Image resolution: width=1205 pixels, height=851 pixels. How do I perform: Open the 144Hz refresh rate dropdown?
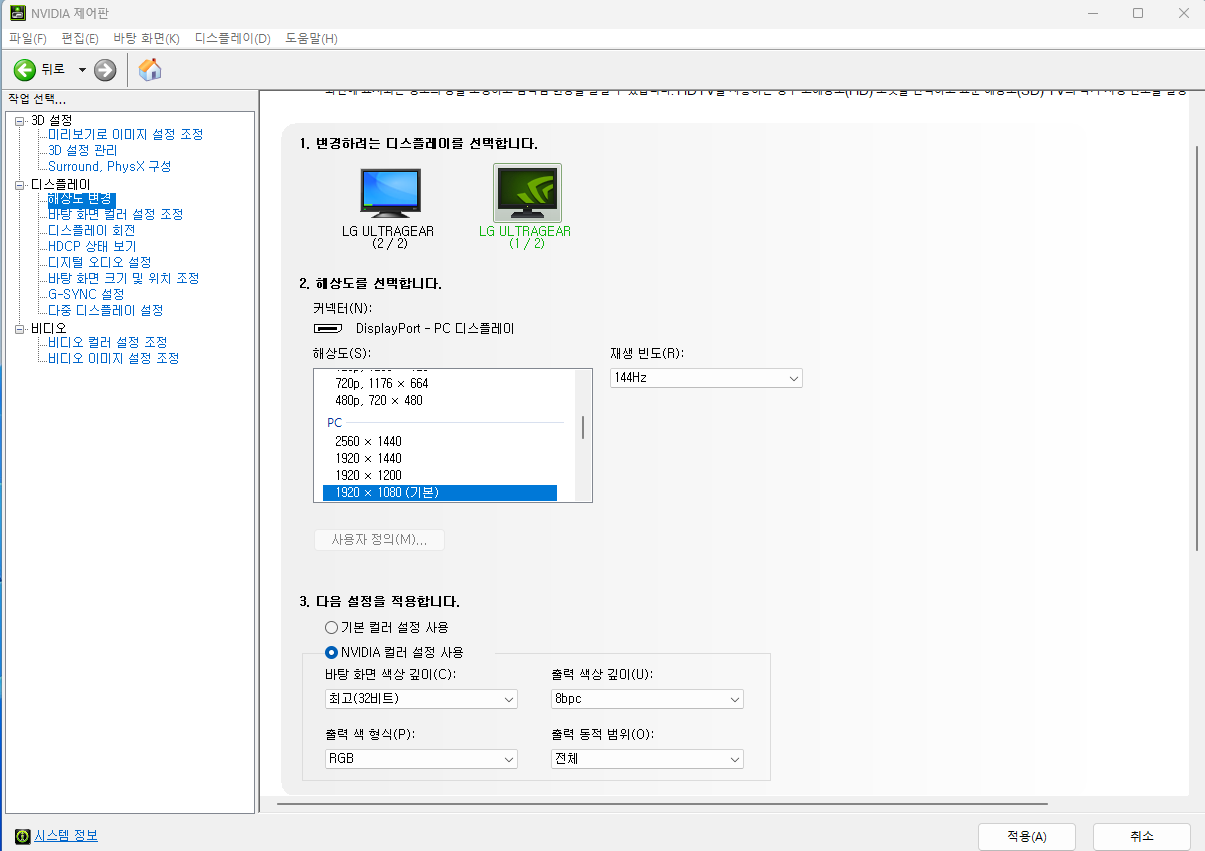click(x=706, y=378)
